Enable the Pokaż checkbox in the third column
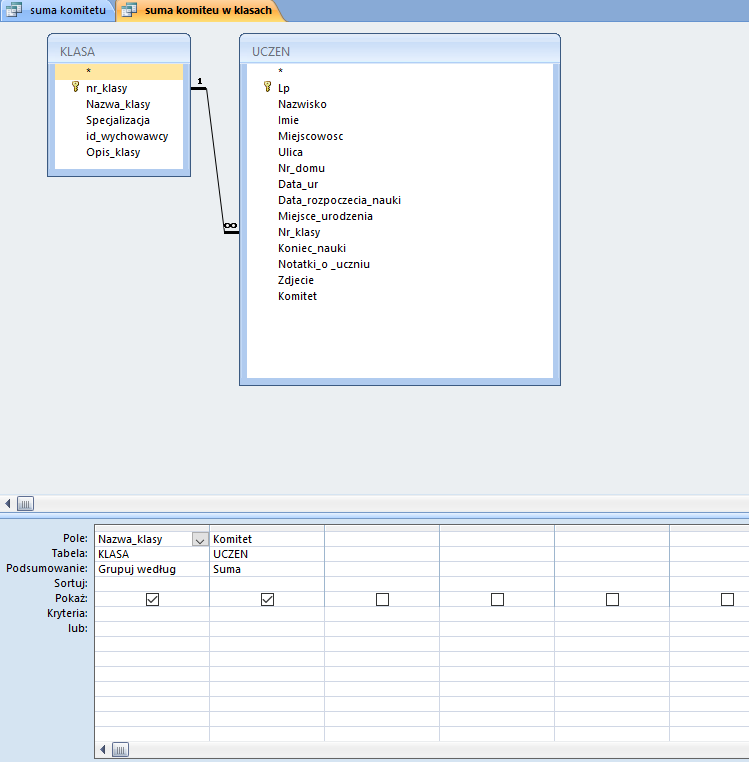 pyautogui.click(x=382, y=599)
